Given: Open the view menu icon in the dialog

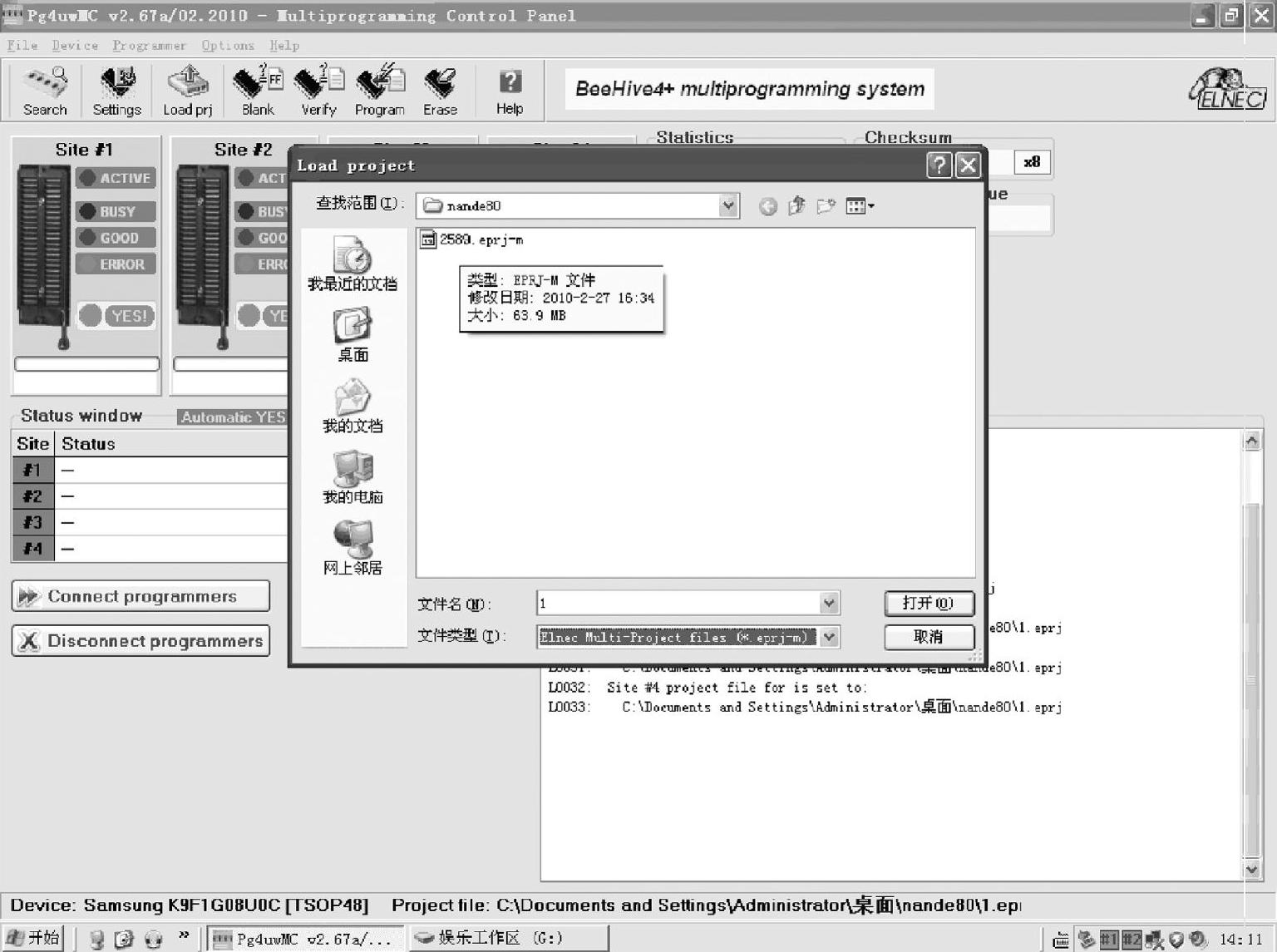Looking at the screenshot, I should (860, 205).
